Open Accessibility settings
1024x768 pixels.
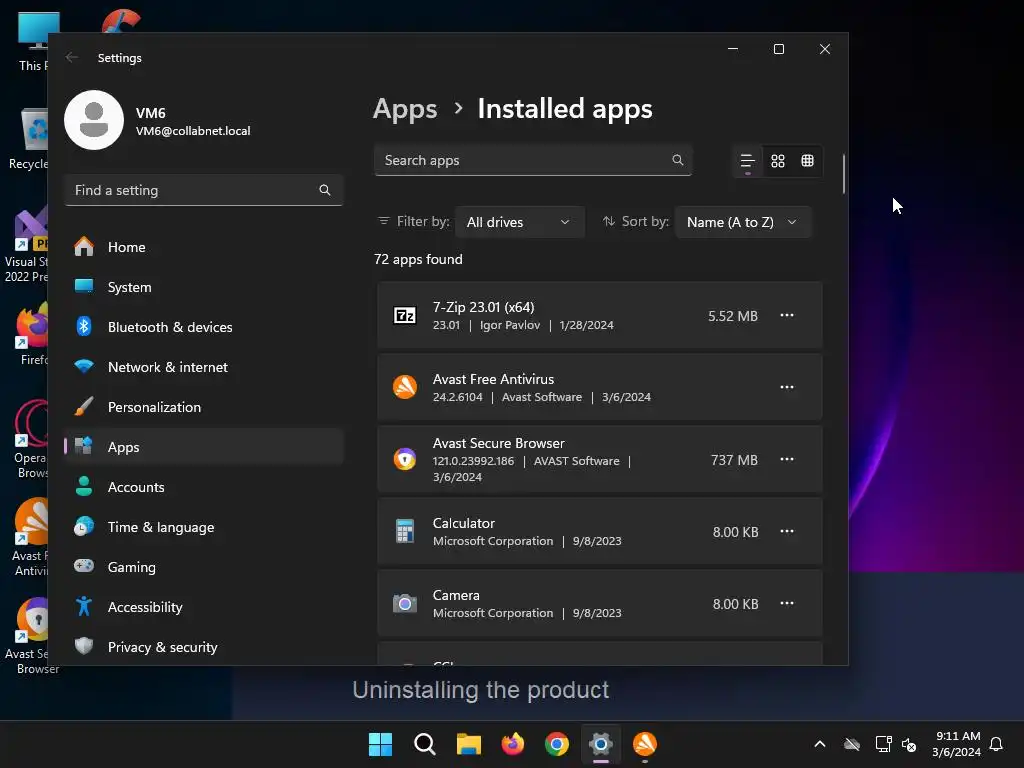204,607
